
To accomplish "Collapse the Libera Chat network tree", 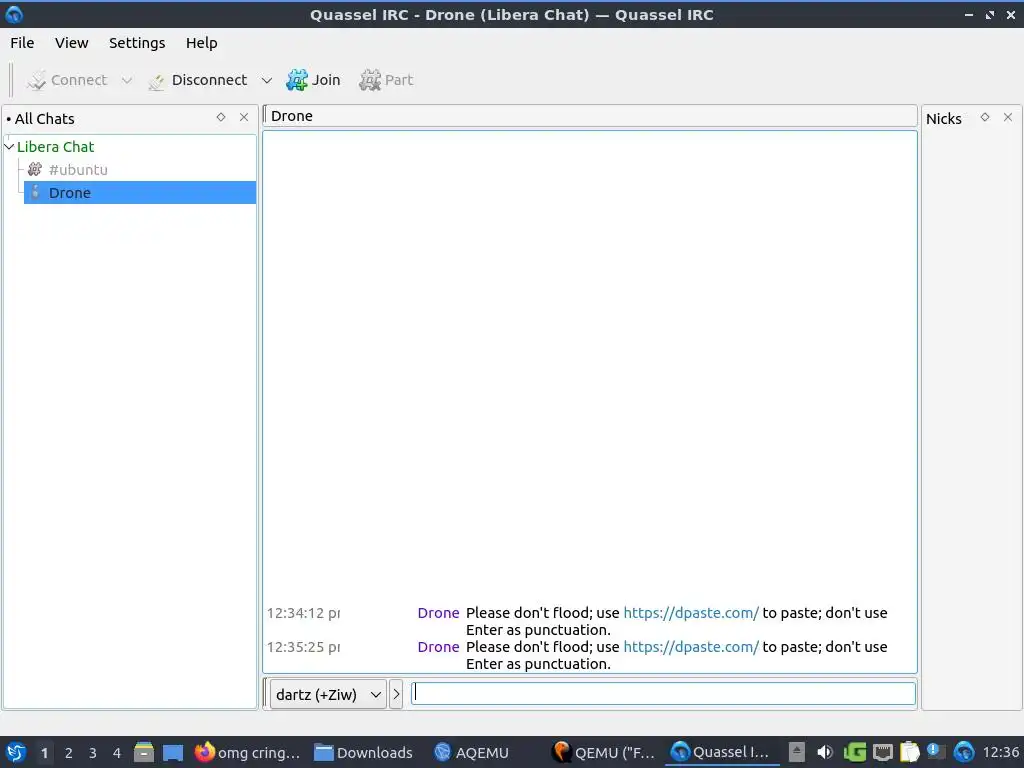I will pyautogui.click(x=9, y=147).
